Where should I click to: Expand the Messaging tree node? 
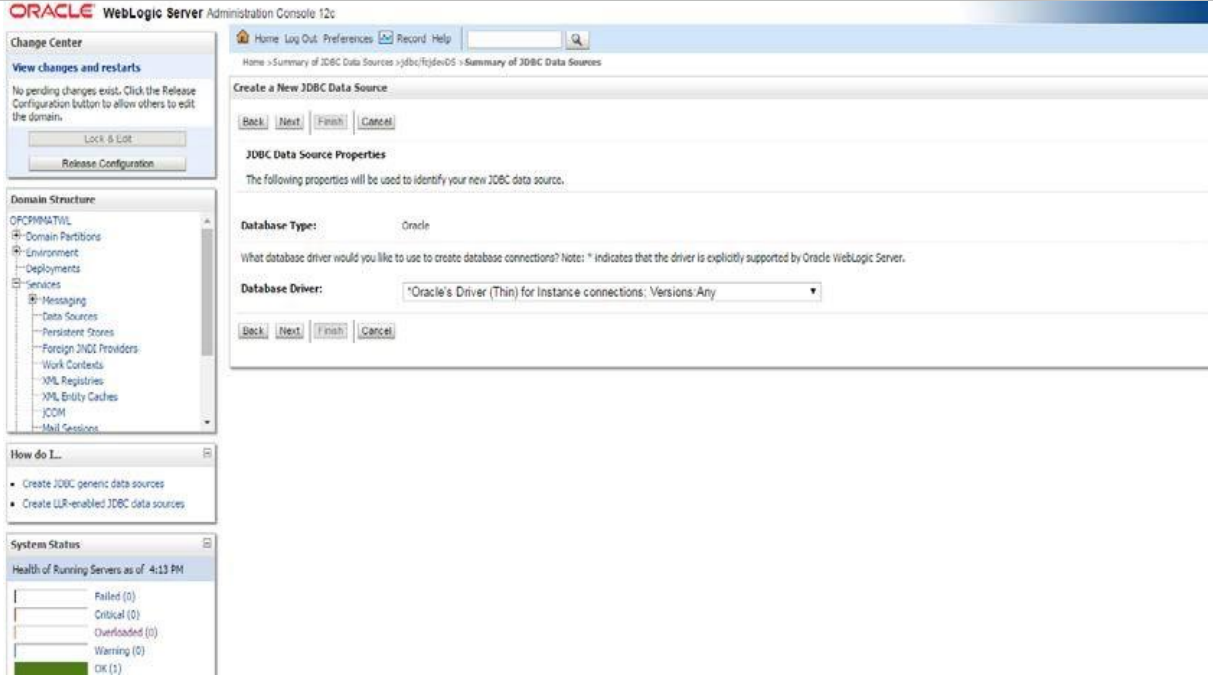point(34,300)
